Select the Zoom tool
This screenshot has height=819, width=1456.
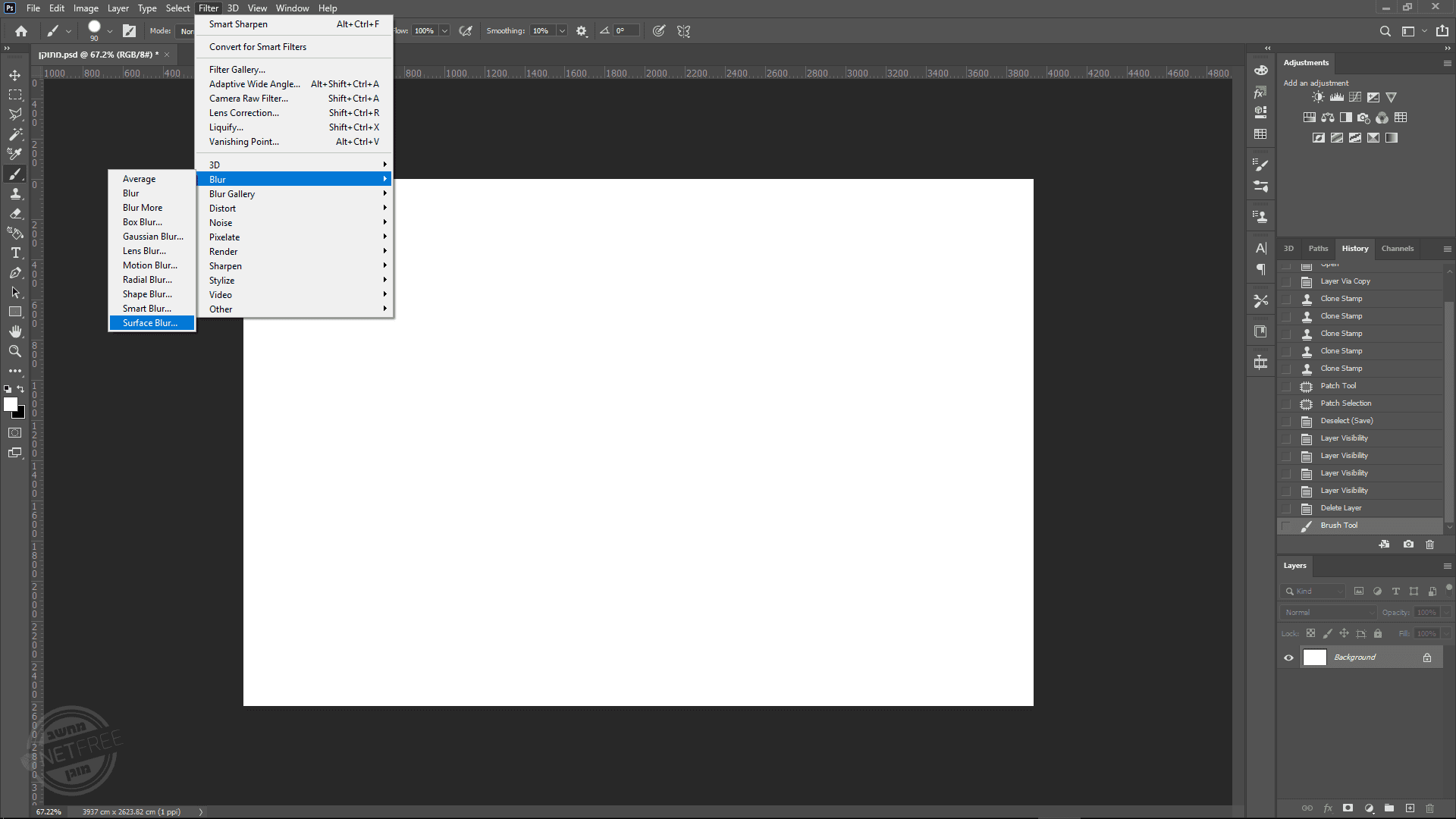tap(14, 351)
